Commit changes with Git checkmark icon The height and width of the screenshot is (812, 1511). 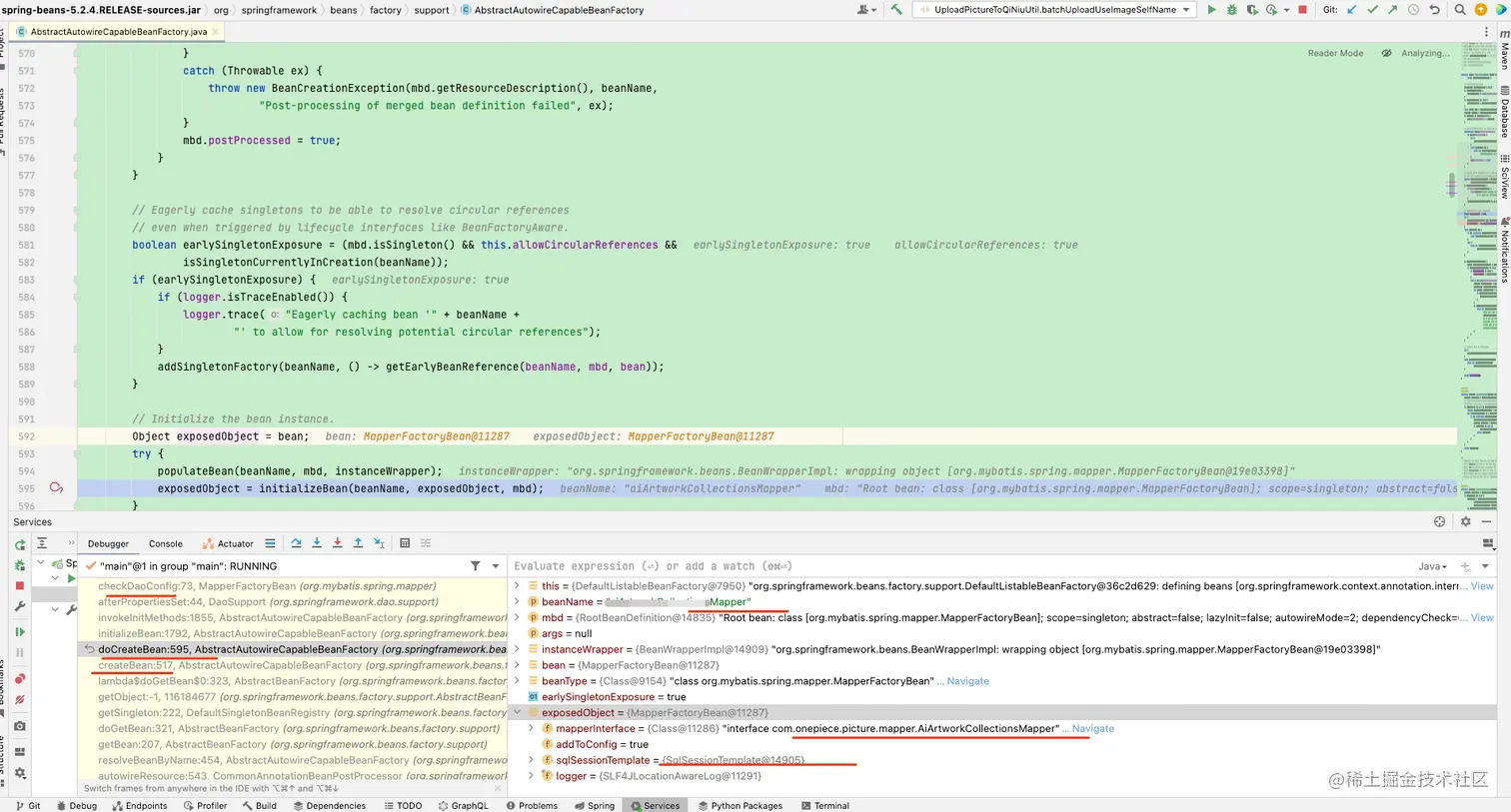(1372, 10)
